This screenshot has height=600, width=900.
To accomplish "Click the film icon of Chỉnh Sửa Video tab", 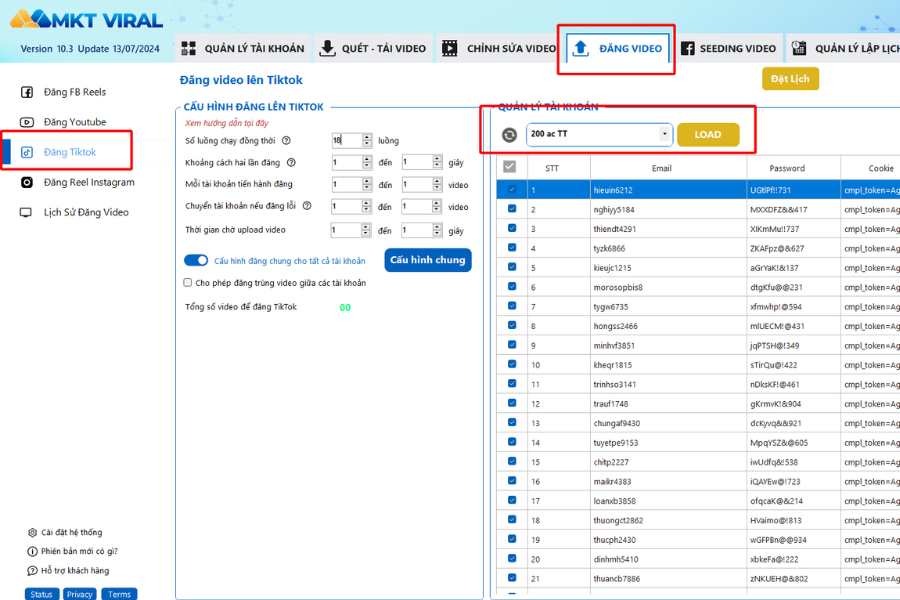I will [x=450, y=48].
